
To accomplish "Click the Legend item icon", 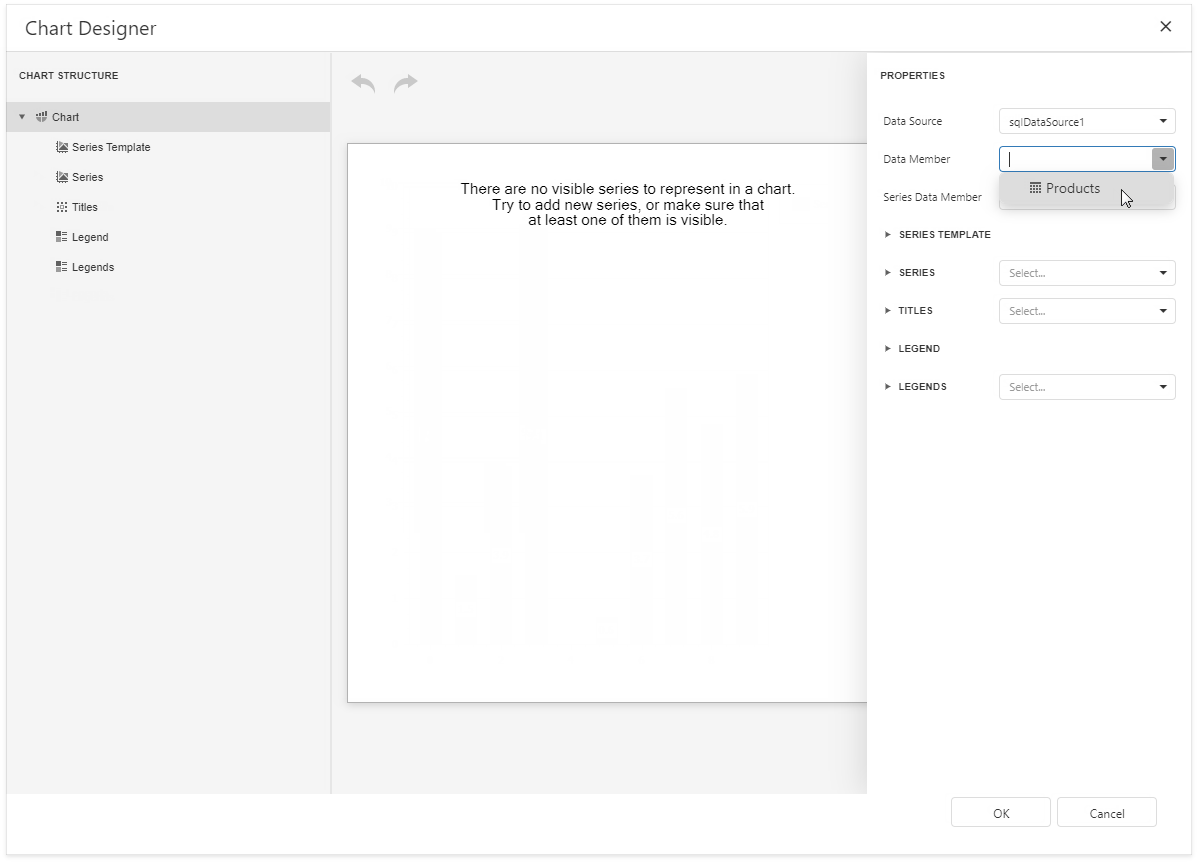I will click(x=62, y=237).
